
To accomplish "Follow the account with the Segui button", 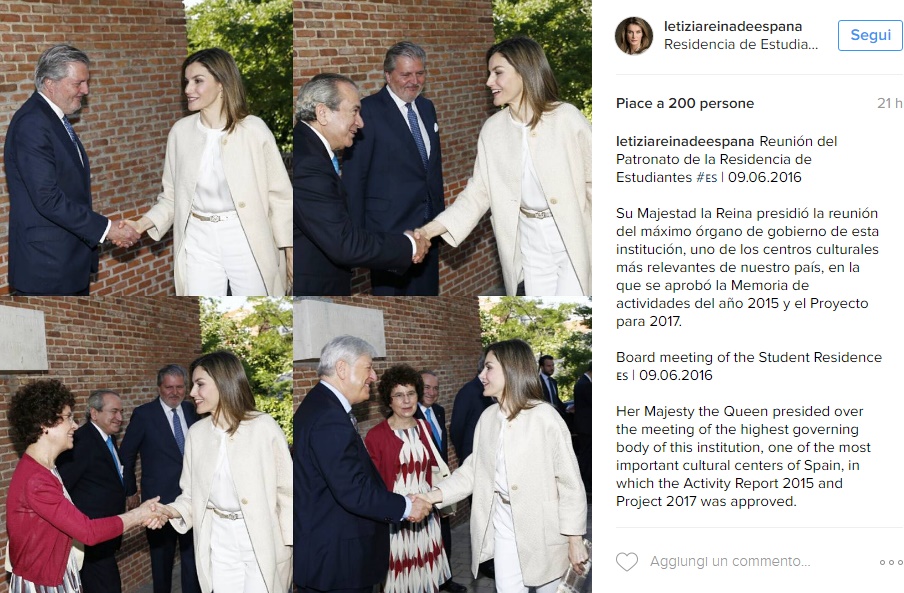I will [x=870, y=35].
